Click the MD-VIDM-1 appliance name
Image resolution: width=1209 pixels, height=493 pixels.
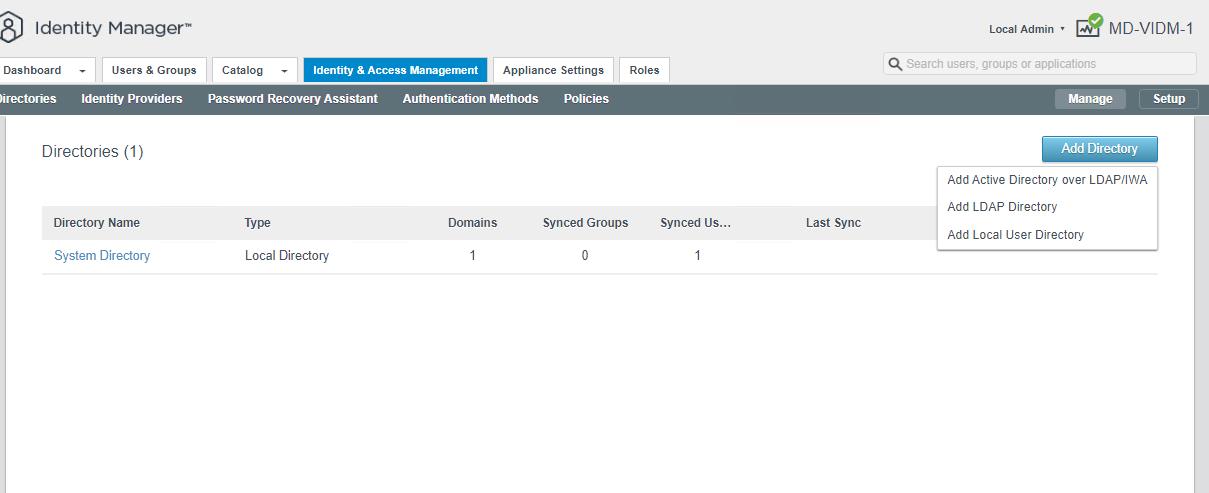(x=1151, y=28)
